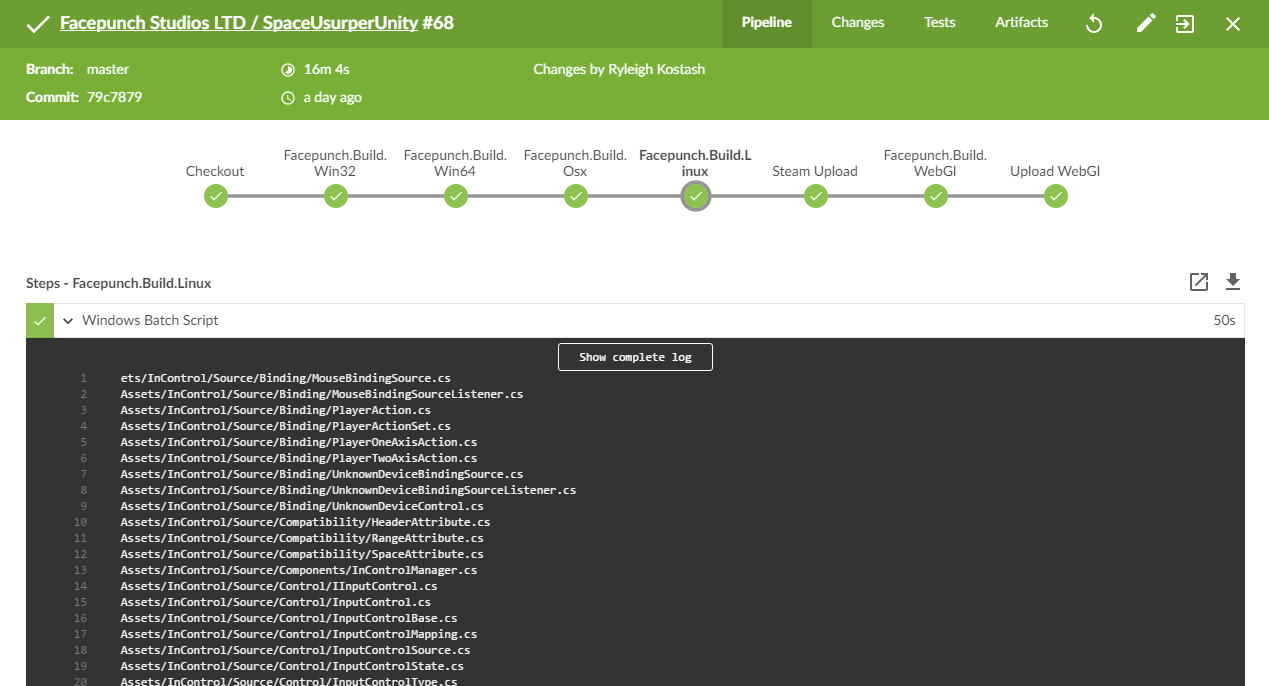Viewport: 1269px width, 686px height.
Task: Click the branch name master
Action: (x=108, y=69)
